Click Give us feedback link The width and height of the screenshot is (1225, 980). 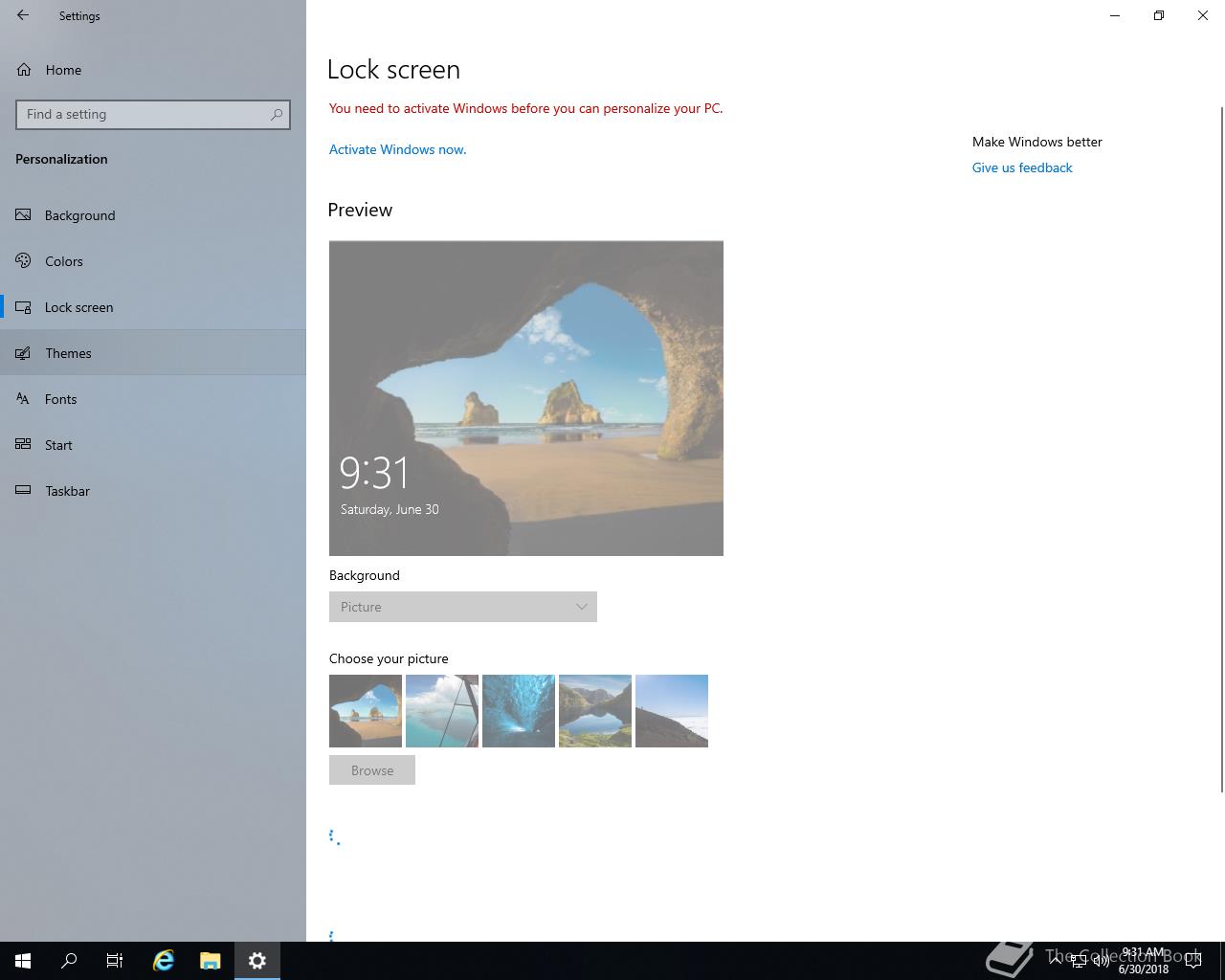point(1022,167)
